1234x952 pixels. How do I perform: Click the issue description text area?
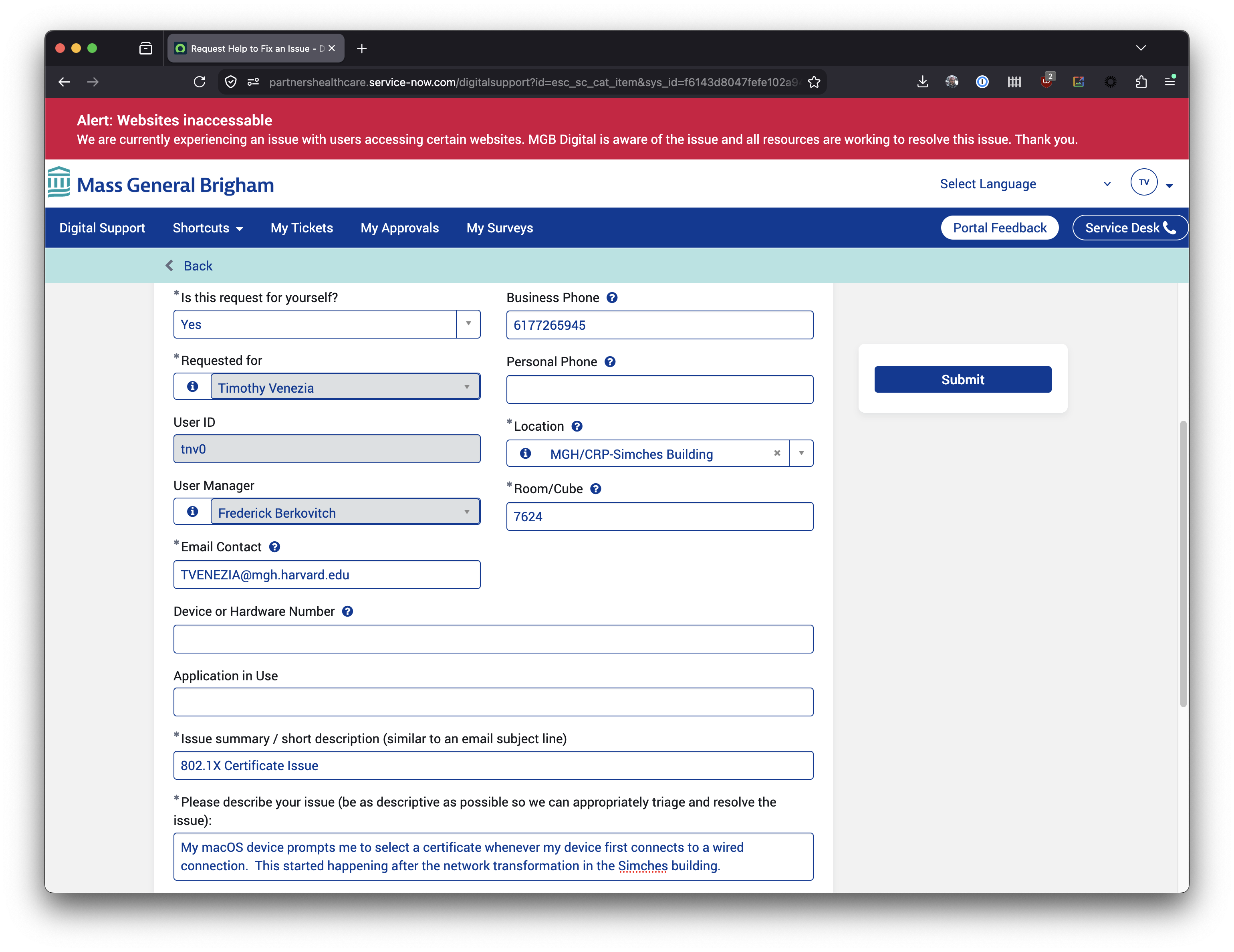click(x=493, y=857)
